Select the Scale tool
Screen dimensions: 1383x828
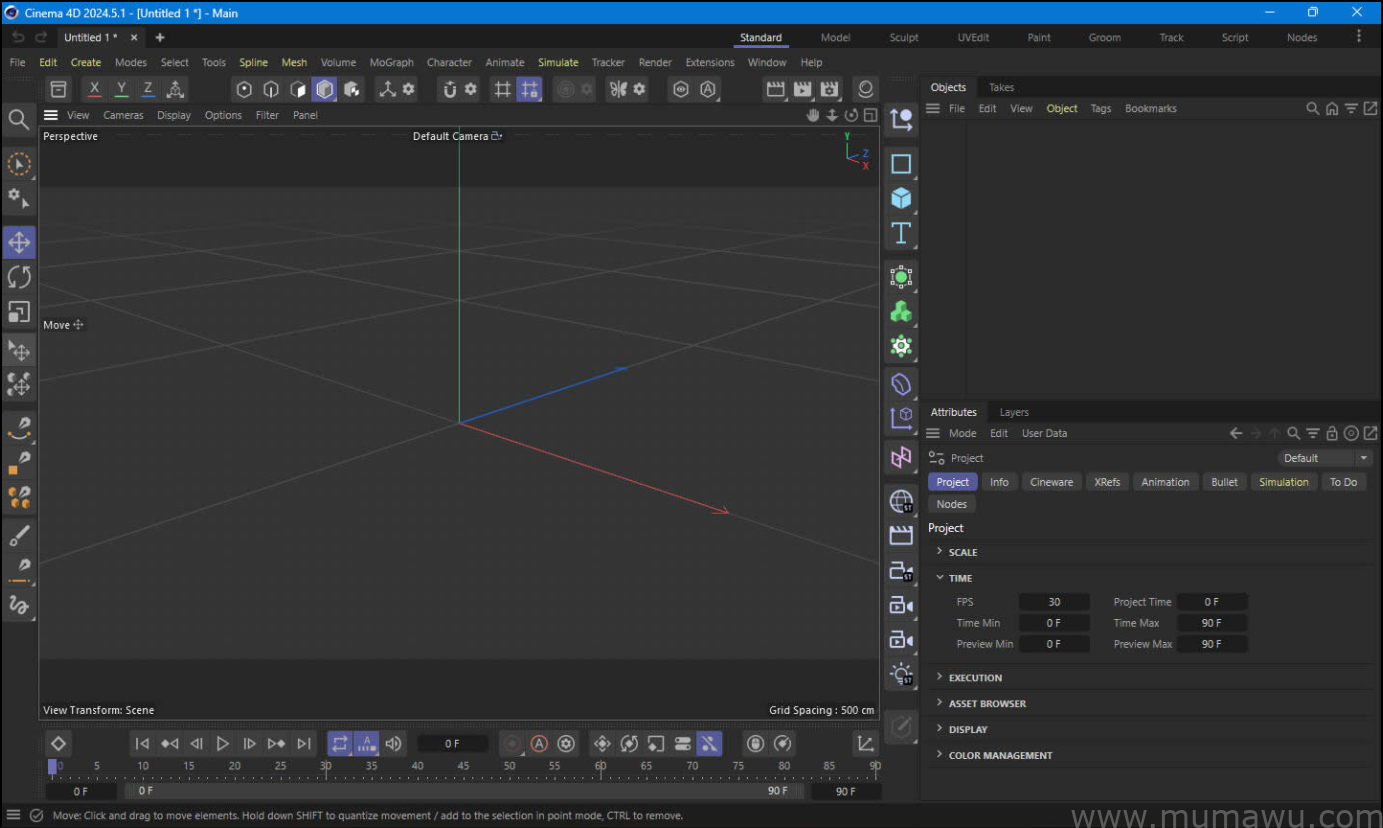pyautogui.click(x=20, y=312)
